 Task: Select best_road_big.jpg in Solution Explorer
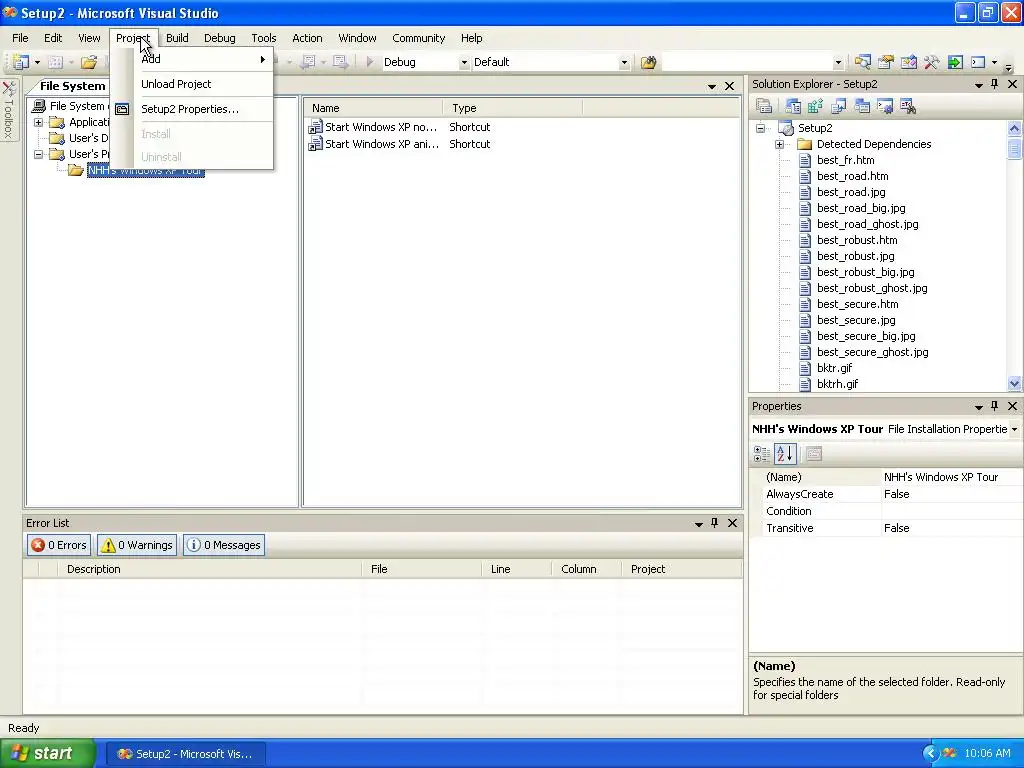861,208
